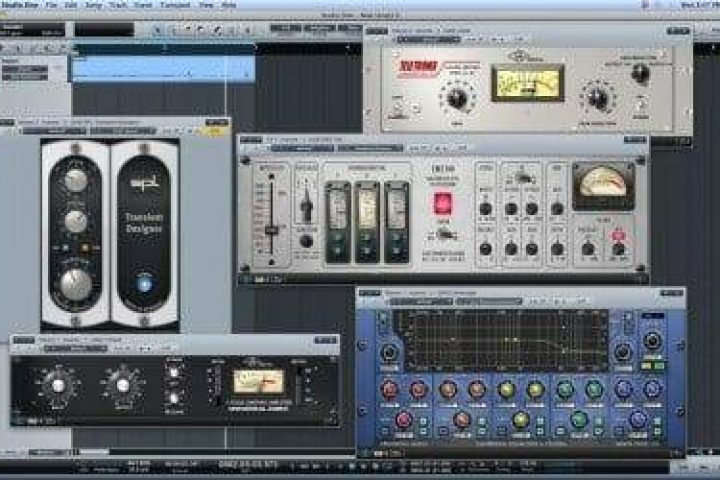The image size is (720, 480).
Task: Open the EMT 140 window preset dropdown
Action: pyautogui.click(x=302, y=148)
